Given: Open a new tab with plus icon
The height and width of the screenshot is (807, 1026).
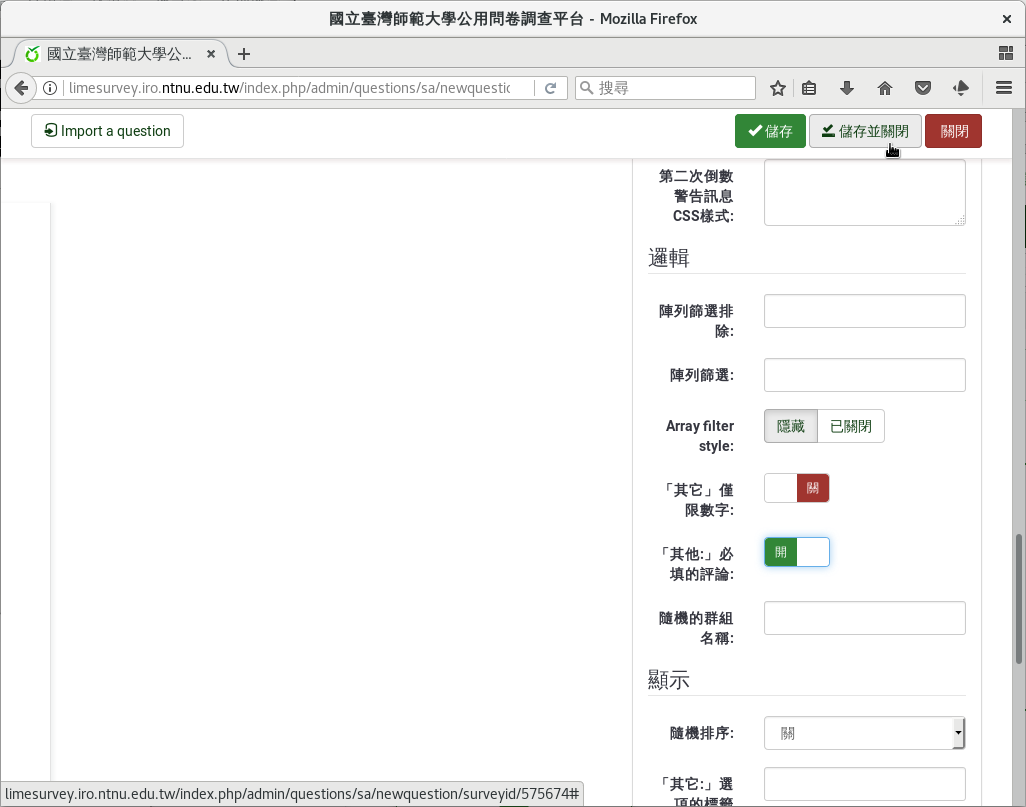Looking at the screenshot, I should coord(244,54).
